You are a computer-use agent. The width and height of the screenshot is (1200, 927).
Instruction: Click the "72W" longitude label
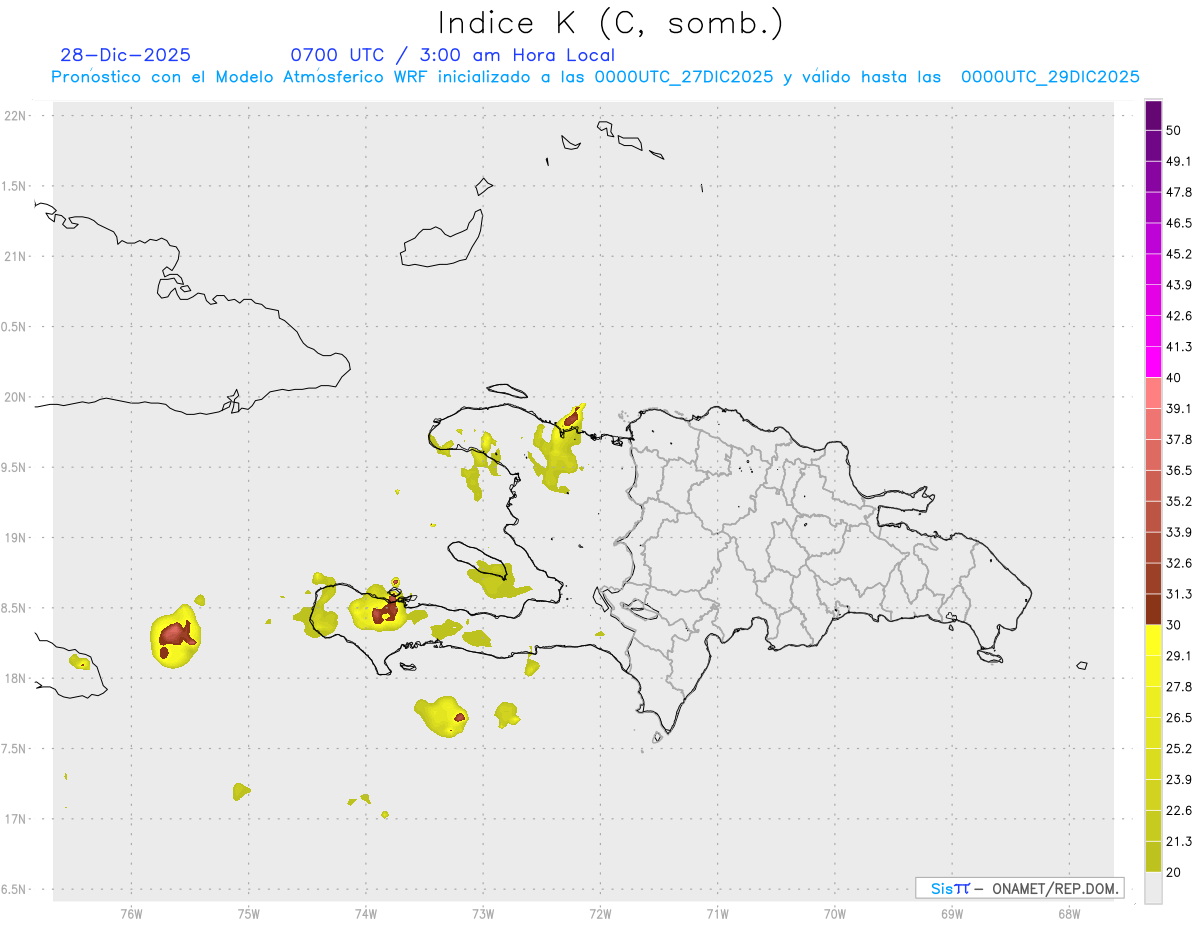[x=600, y=913]
